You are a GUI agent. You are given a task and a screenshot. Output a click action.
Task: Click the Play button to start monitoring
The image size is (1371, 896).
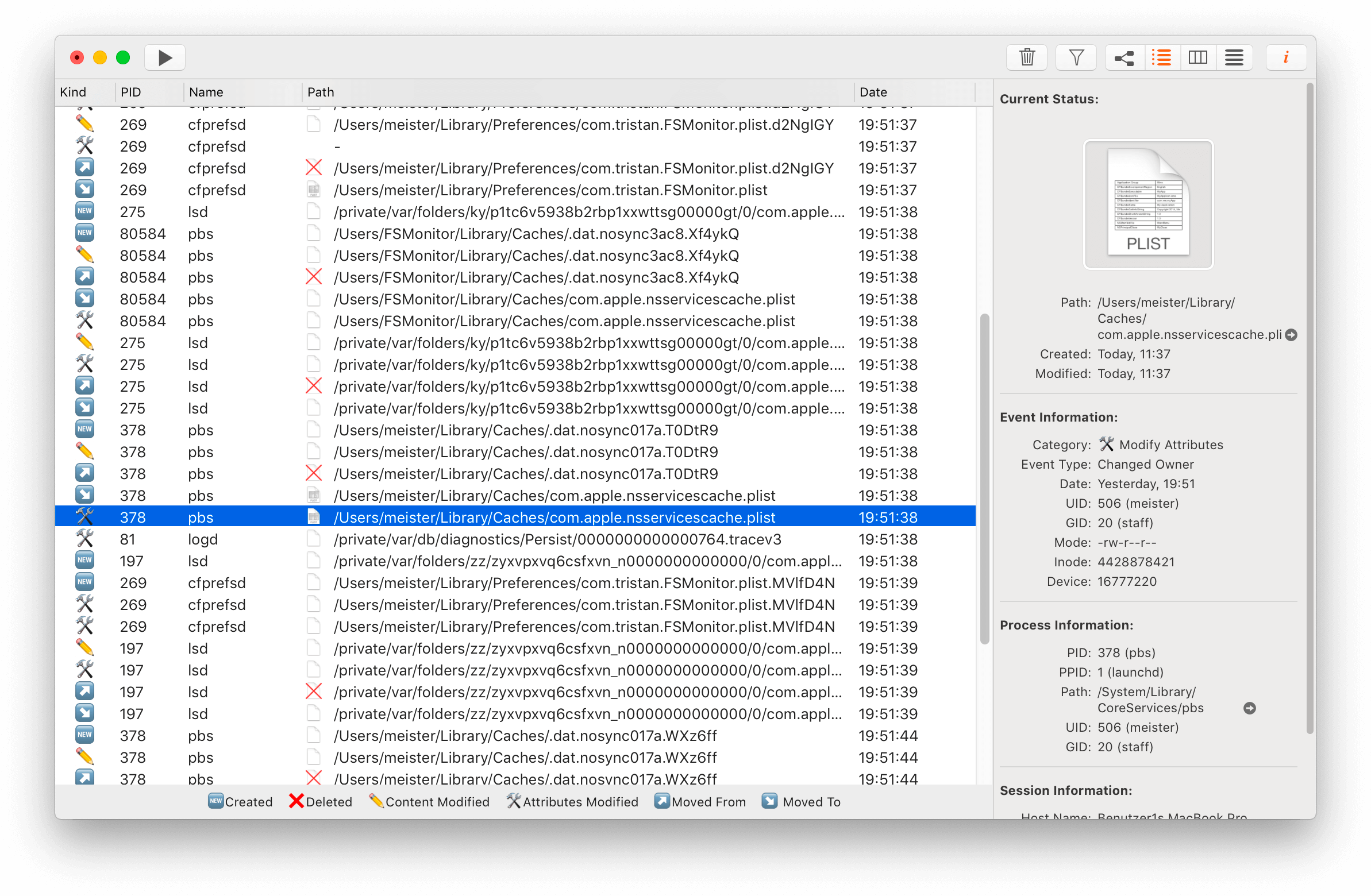pyautogui.click(x=165, y=57)
